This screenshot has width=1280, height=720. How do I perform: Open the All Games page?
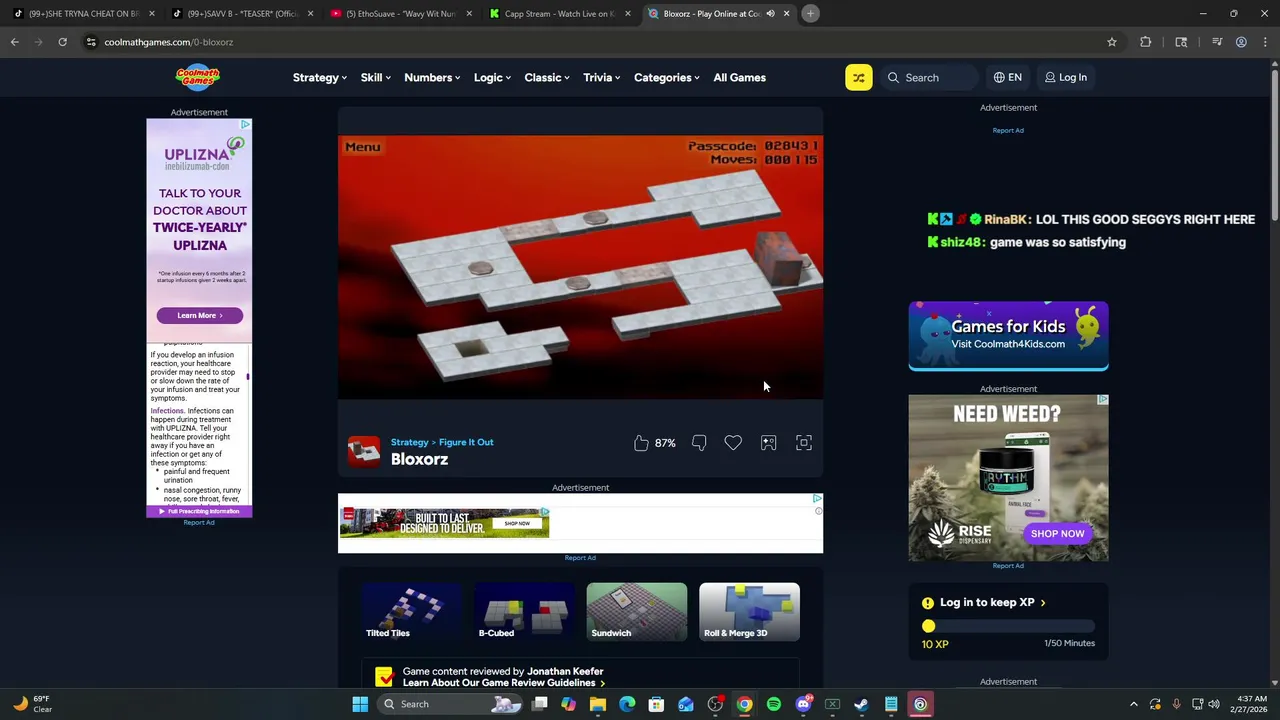739,77
